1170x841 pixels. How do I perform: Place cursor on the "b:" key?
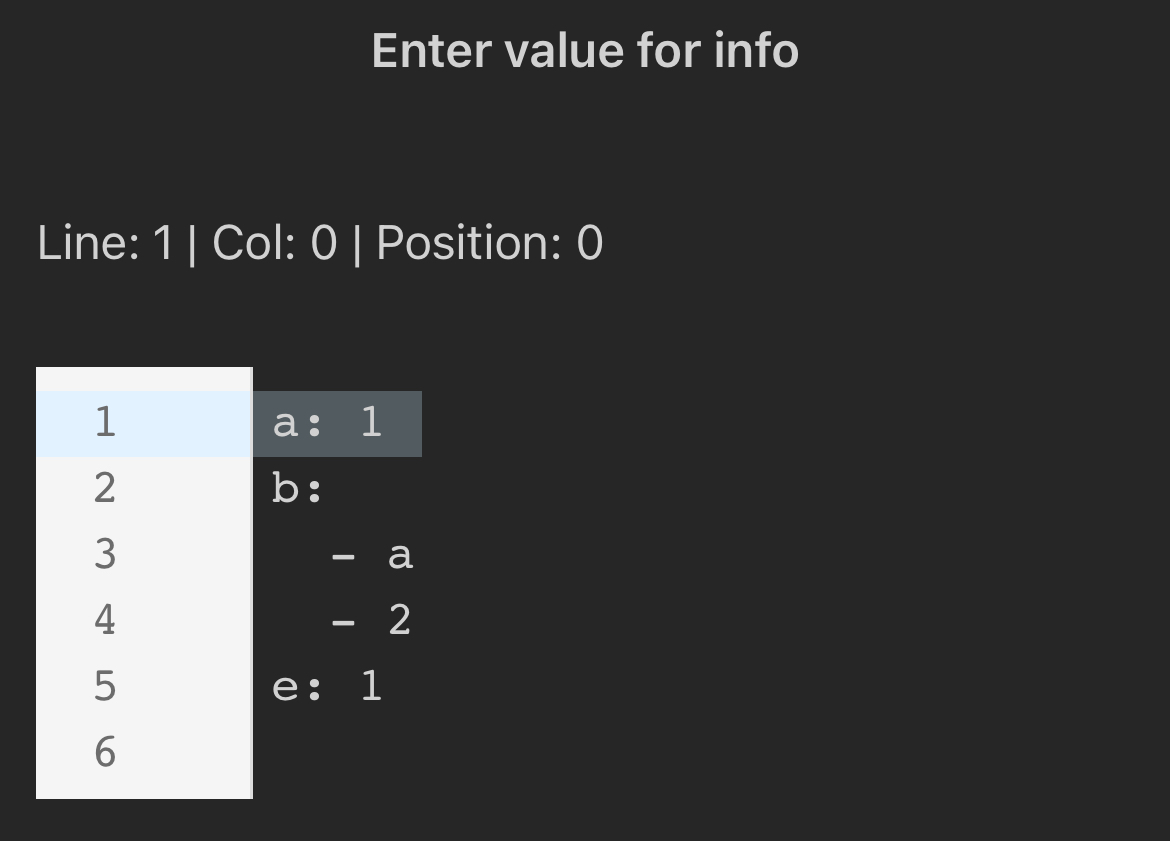[x=297, y=489]
